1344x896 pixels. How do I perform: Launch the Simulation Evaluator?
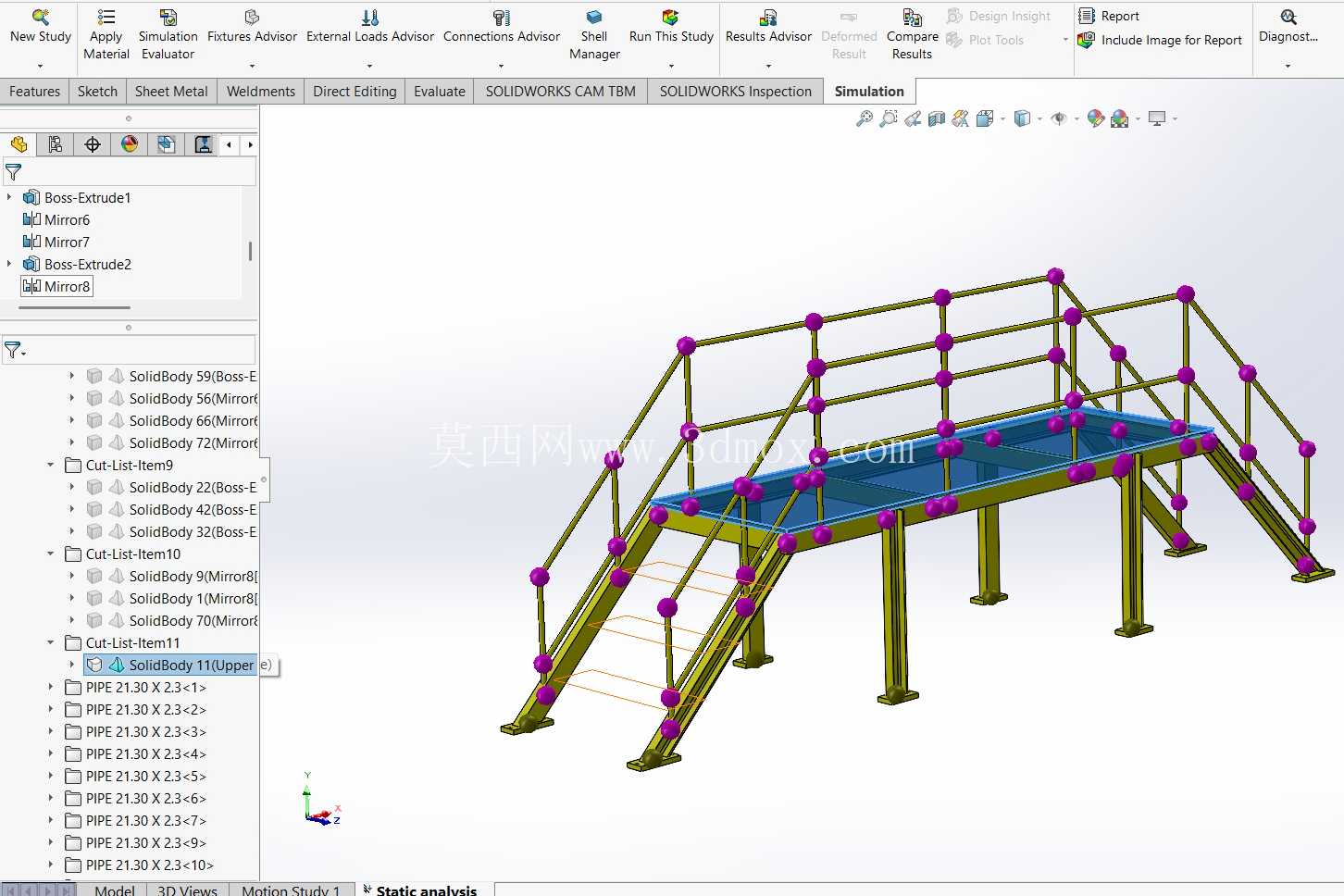click(x=168, y=34)
